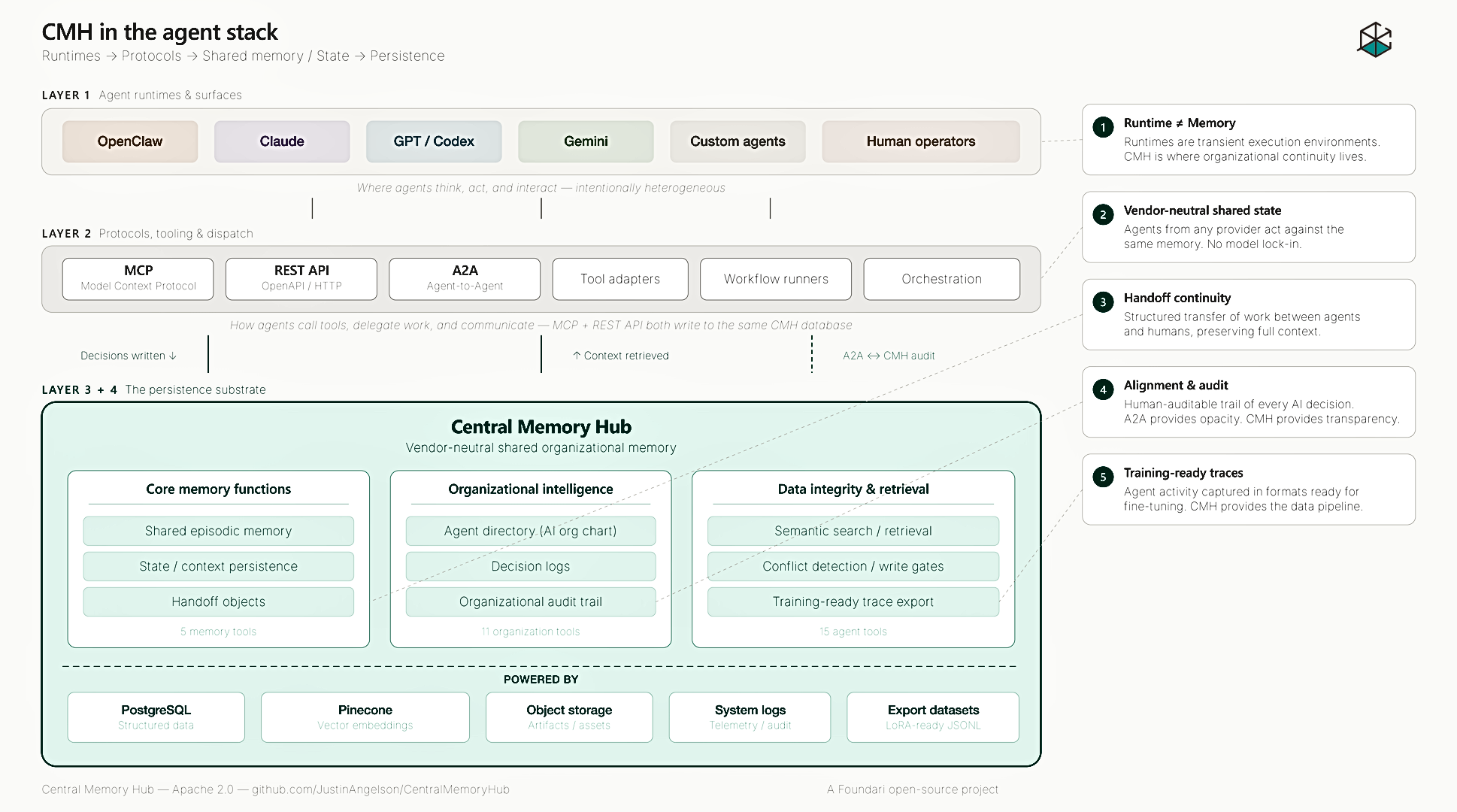This screenshot has height=812, width=1457.
Task: Select Agent directory (AI org chart)
Action: click(x=531, y=531)
